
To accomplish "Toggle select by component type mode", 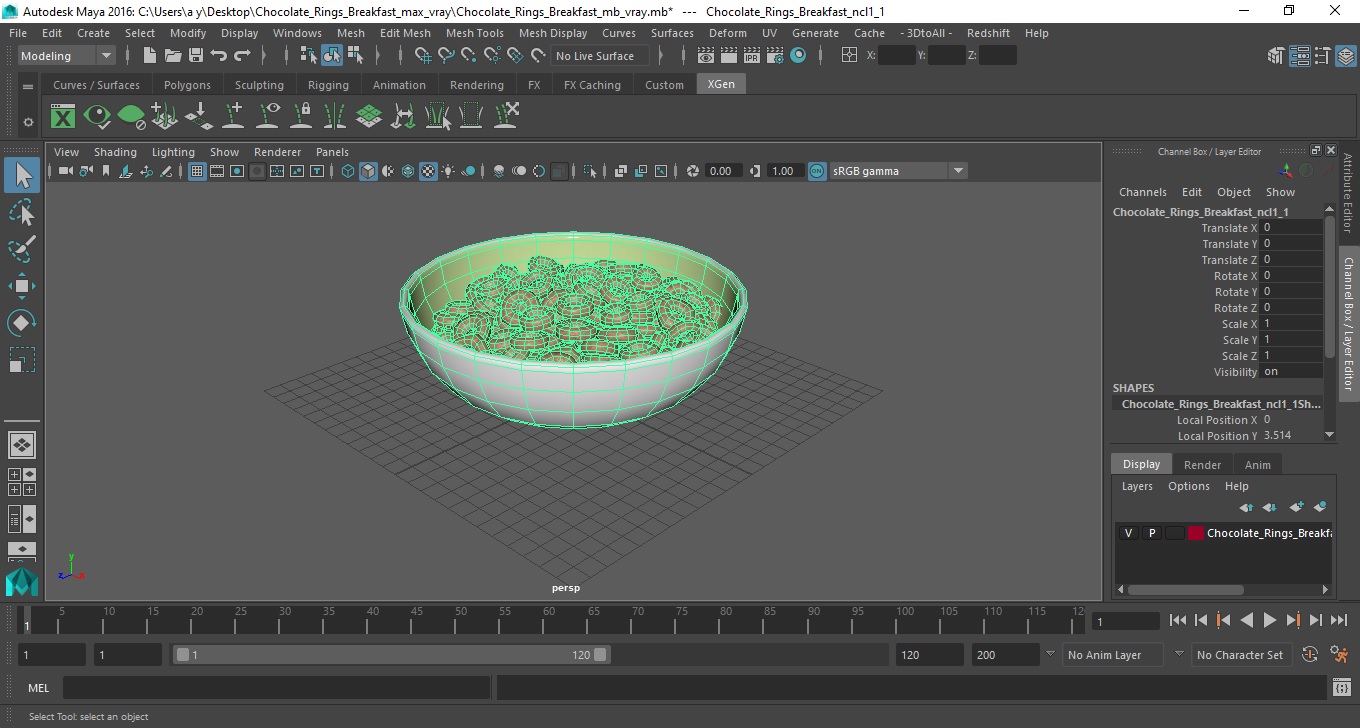I will point(354,56).
